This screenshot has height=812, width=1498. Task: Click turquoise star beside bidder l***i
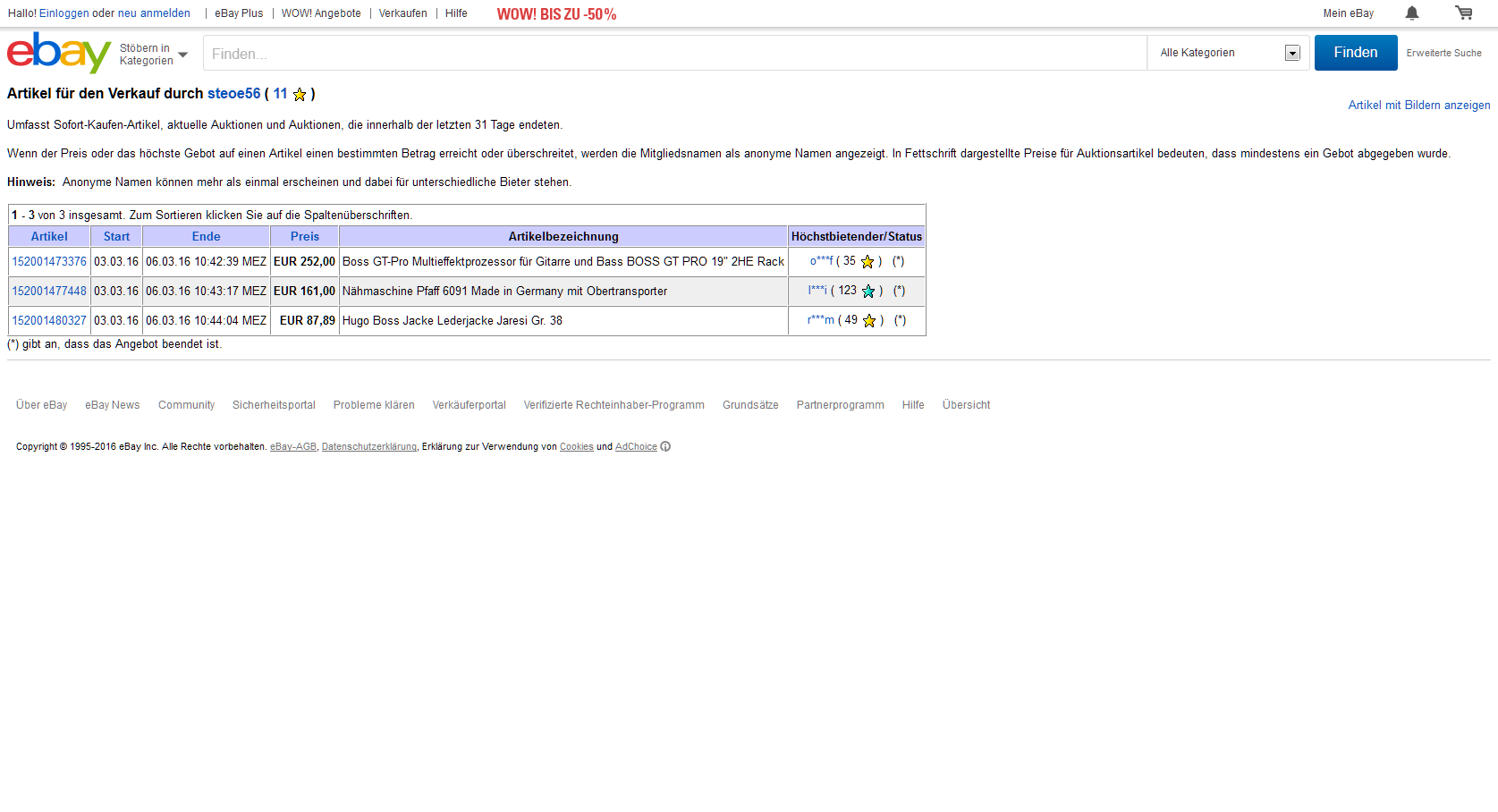tap(868, 291)
